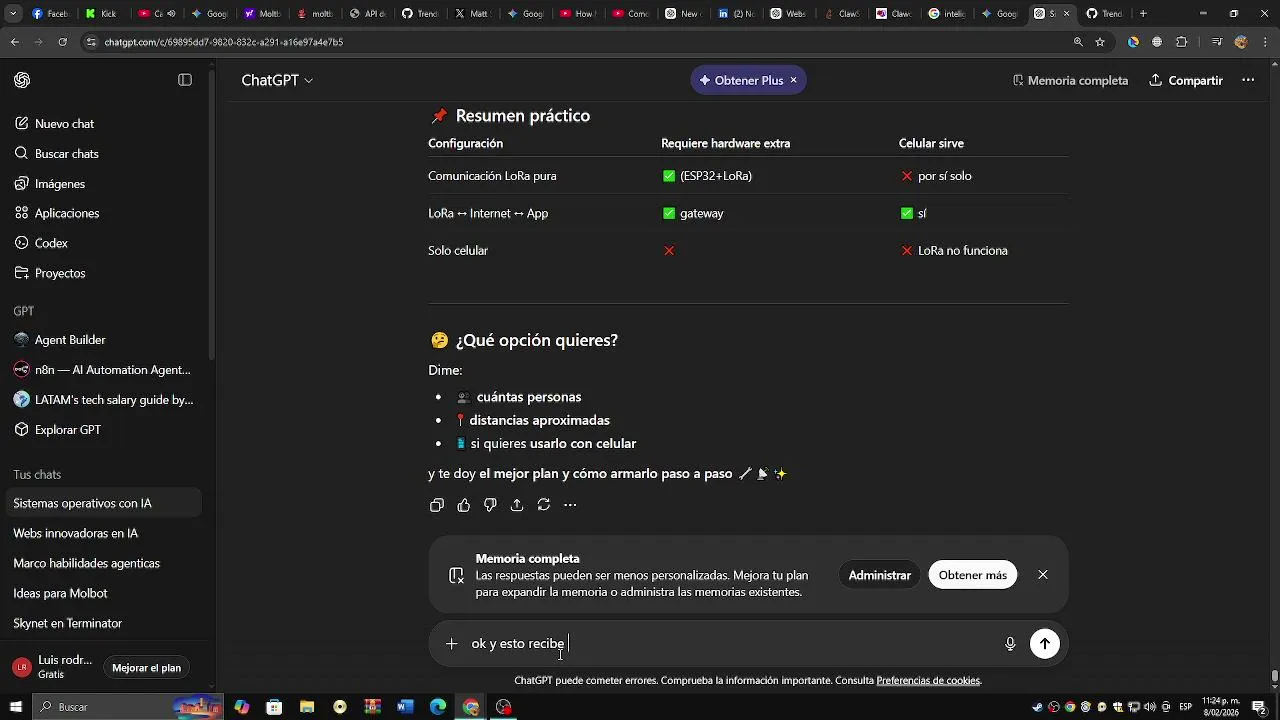Open the three-dot conversation options menu
This screenshot has height=720, width=1280.
click(x=1248, y=80)
